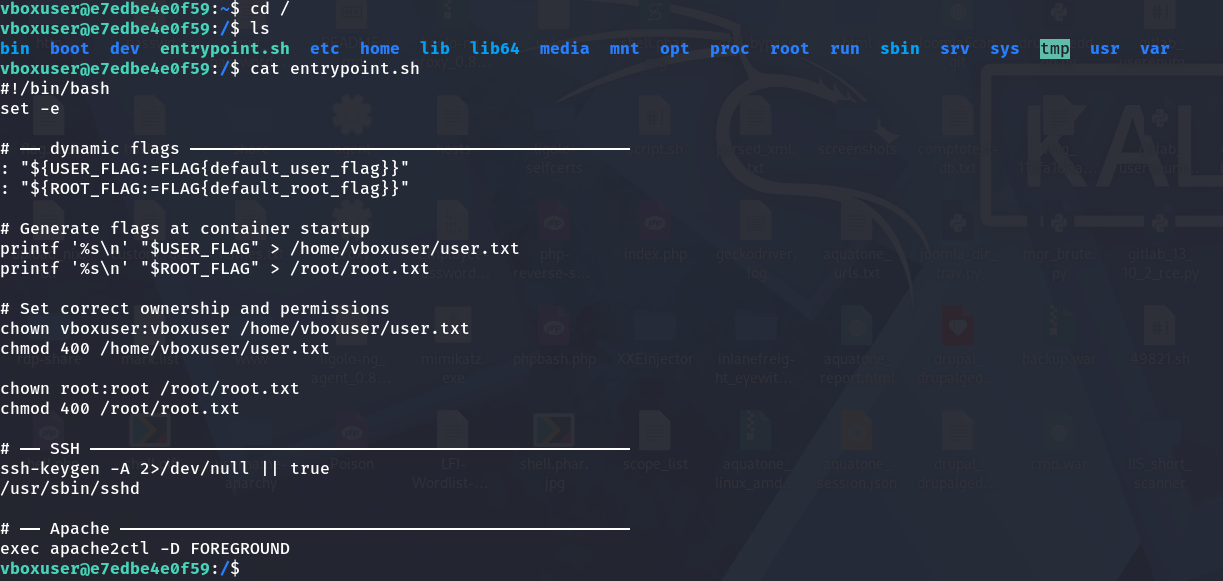
Task: Click the highlighted 'tmp' directory
Action: click(1055, 48)
